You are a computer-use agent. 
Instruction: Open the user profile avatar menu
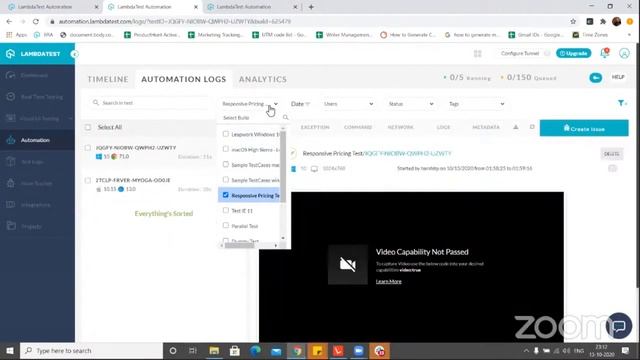tap(624, 53)
